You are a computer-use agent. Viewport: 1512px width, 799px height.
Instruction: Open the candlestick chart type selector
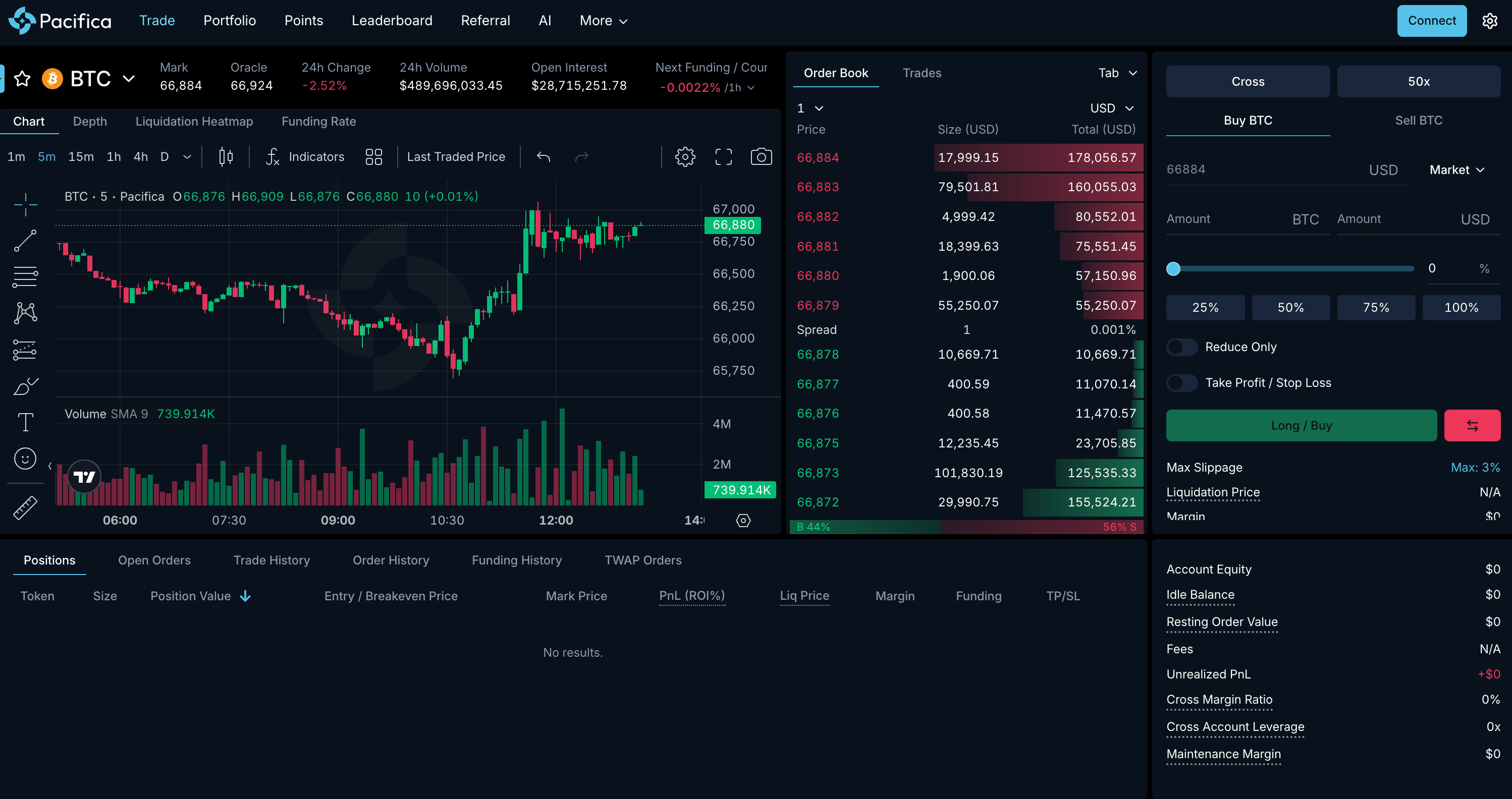coord(226,157)
